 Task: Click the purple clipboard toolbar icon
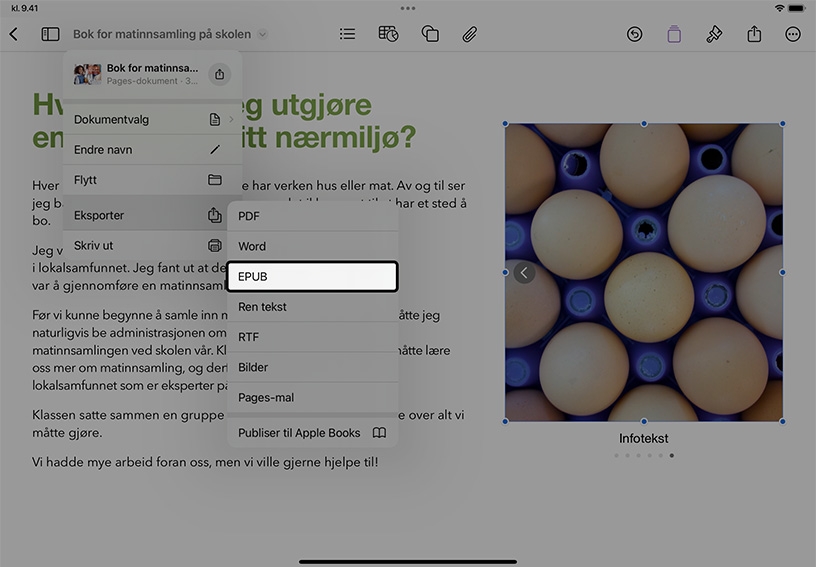click(x=674, y=34)
